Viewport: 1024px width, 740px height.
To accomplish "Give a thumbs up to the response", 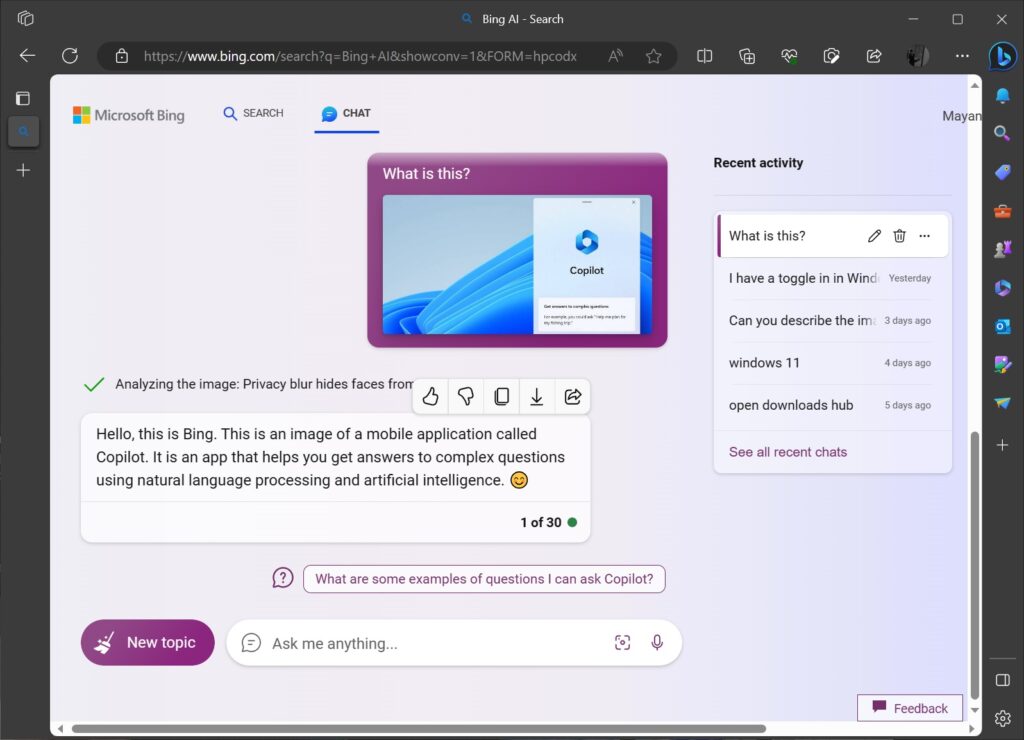I will click(430, 396).
